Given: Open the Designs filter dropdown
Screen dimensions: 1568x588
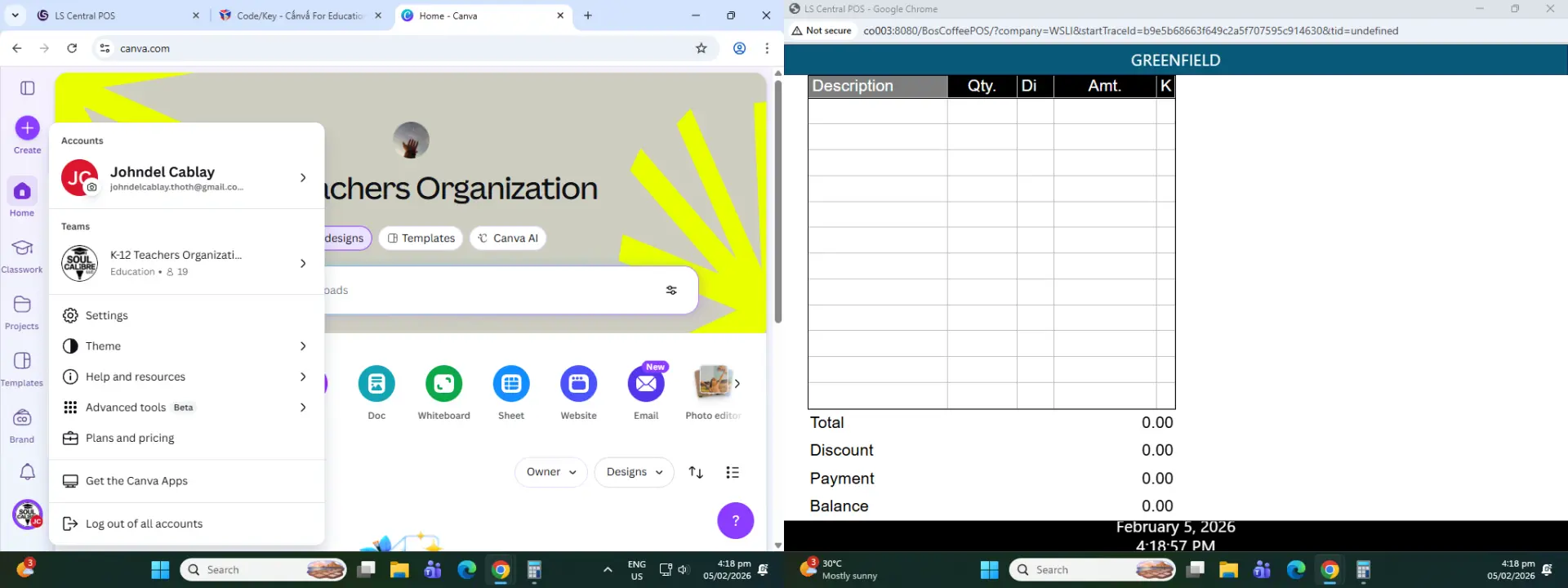Looking at the screenshot, I should [x=635, y=472].
